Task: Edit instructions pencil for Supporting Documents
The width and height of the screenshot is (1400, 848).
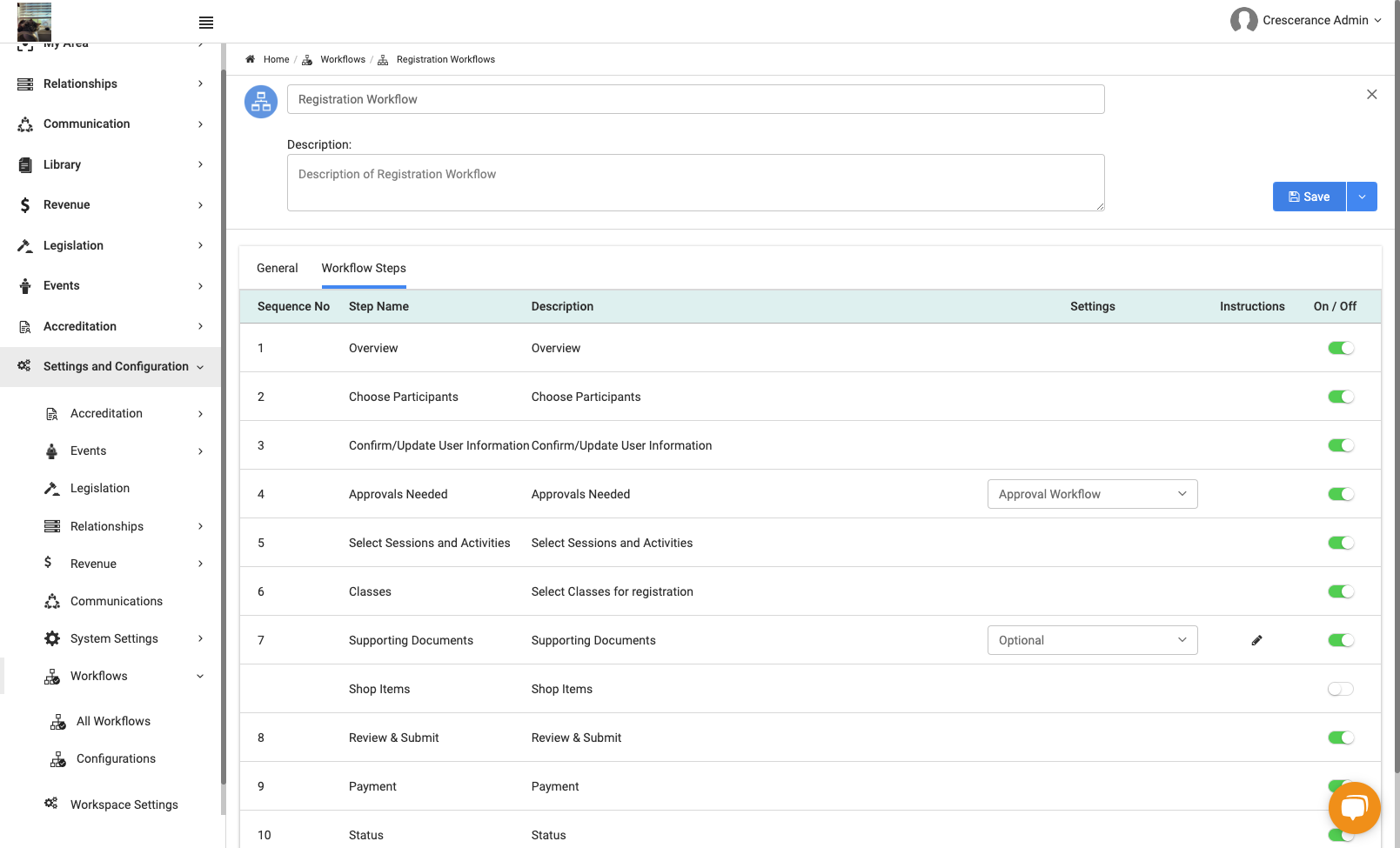Action: tap(1256, 640)
